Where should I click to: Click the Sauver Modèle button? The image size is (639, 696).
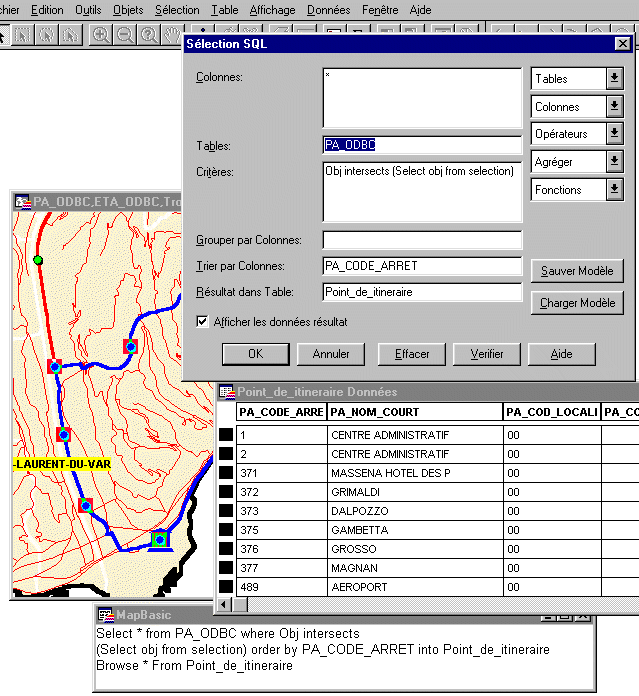pyautogui.click(x=577, y=271)
